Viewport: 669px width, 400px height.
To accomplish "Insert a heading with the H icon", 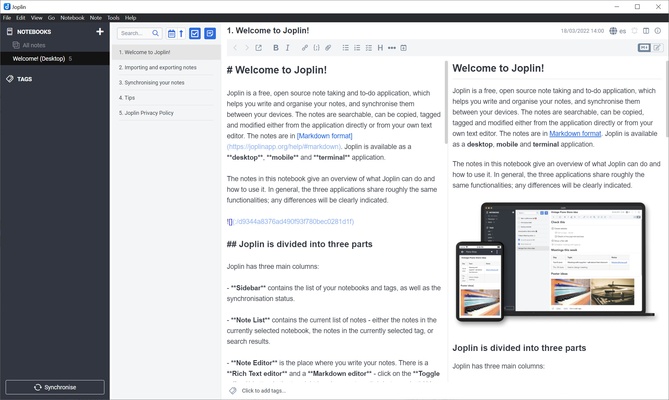I will (380, 48).
